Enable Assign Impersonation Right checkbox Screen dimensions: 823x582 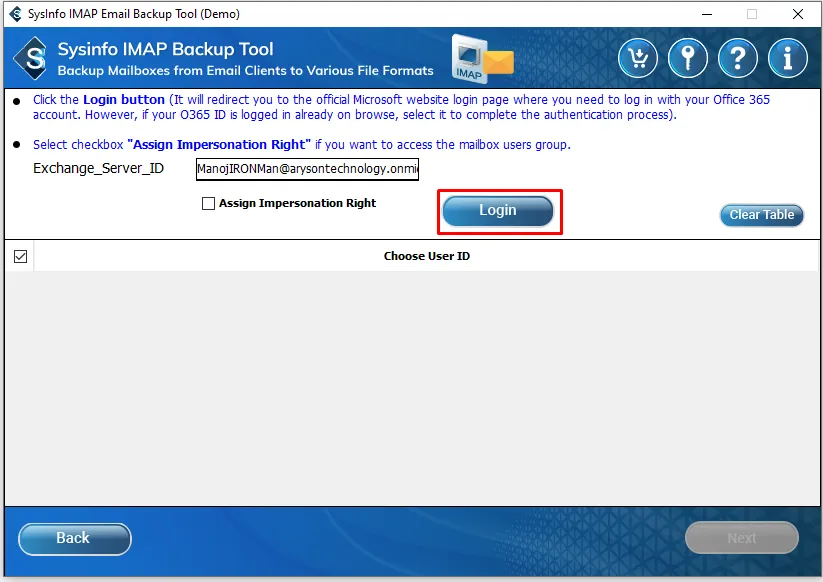coord(208,204)
